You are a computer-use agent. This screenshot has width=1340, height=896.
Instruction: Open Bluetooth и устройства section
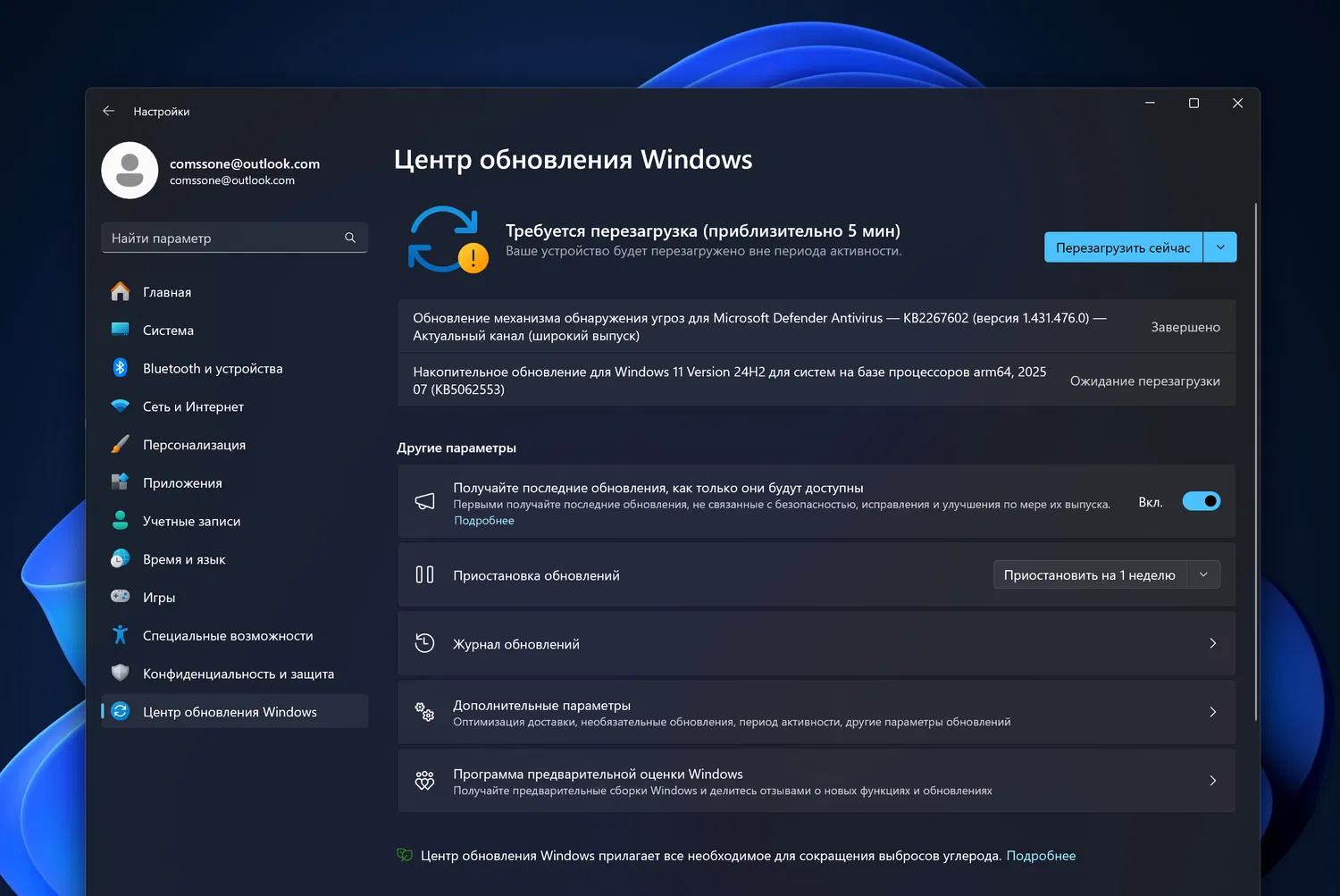pos(234,368)
